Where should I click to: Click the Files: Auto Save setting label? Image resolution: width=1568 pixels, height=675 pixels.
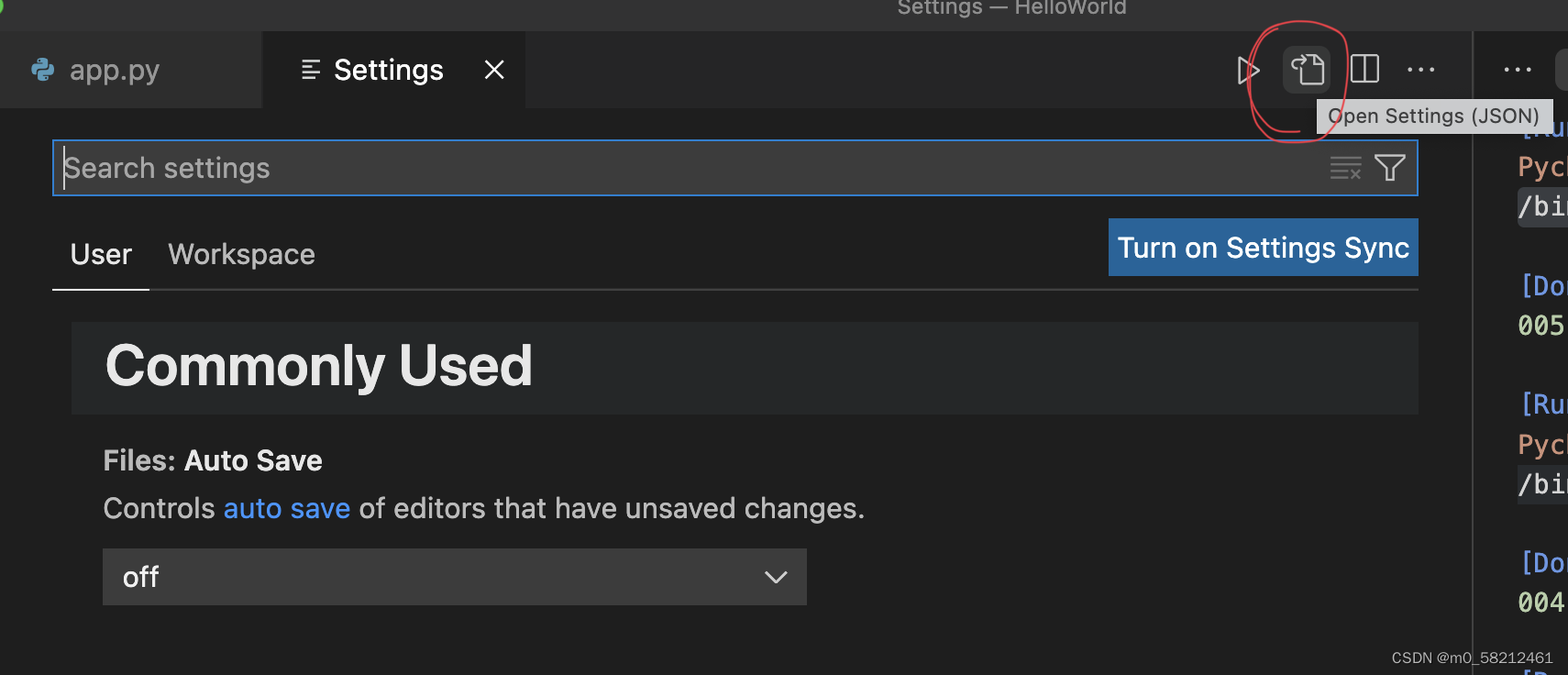(x=213, y=459)
